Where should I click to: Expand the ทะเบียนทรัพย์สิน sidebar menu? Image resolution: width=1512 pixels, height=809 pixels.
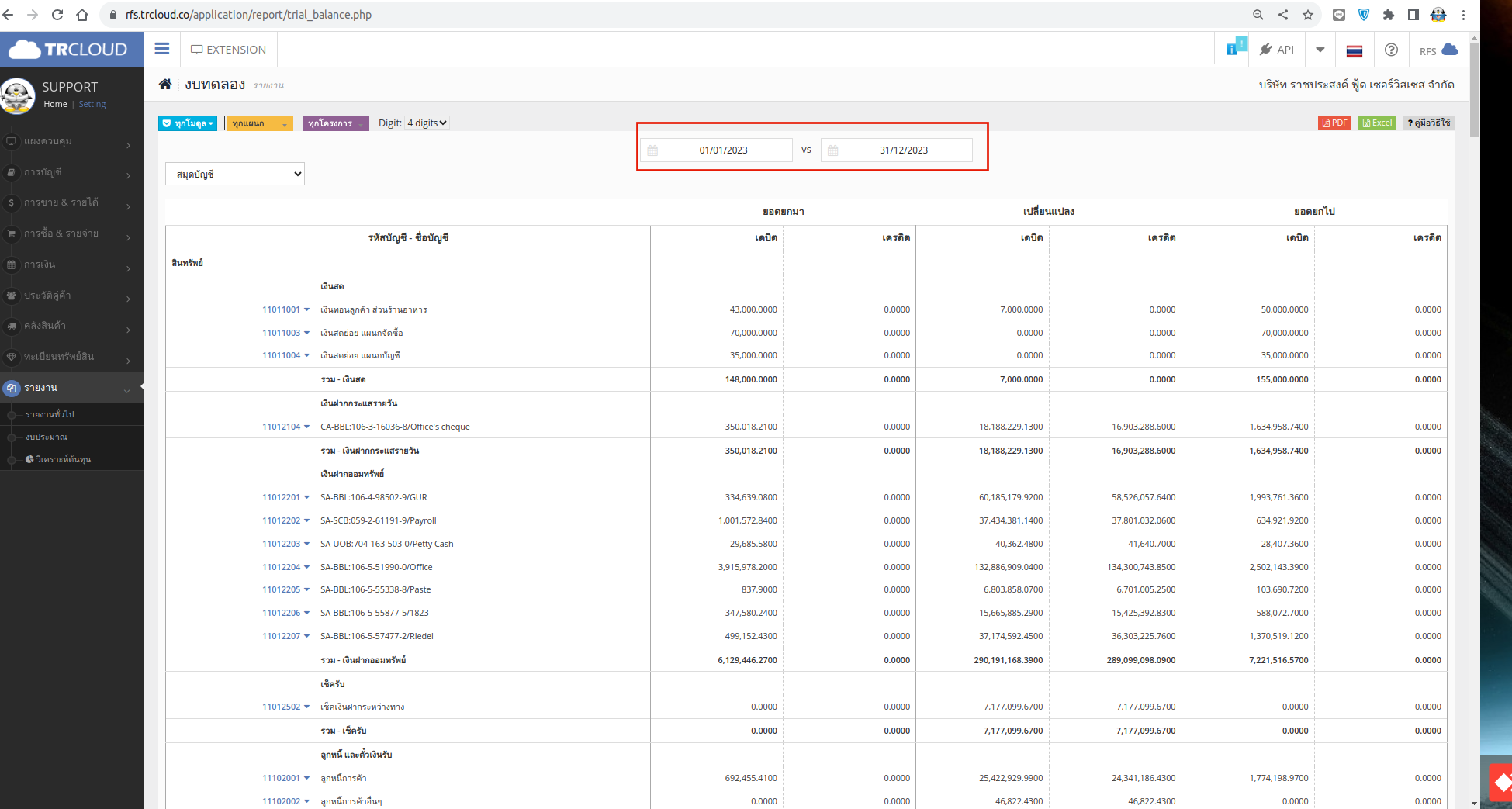click(72, 357)
